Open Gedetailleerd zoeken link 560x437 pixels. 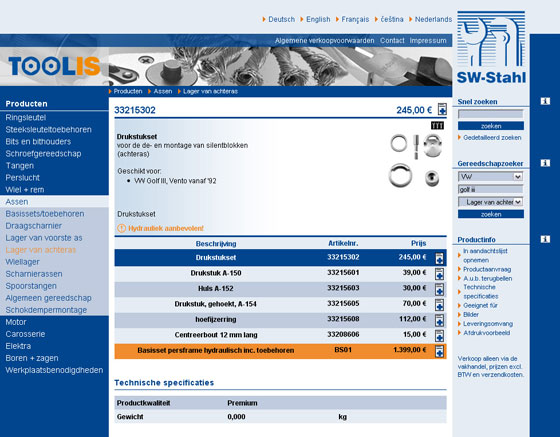click(492, 137)
